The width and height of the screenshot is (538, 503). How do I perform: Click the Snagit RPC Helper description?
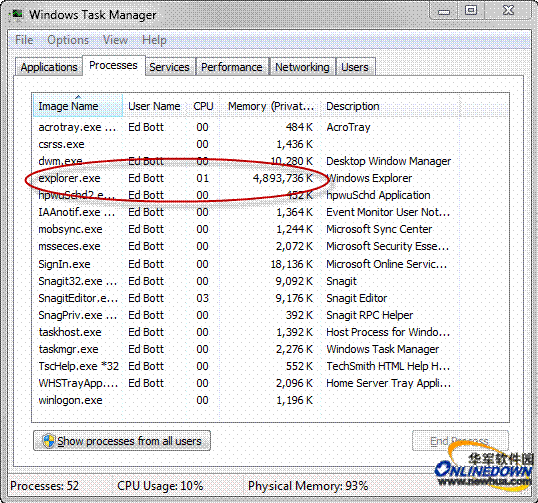(x=370, y=315)
